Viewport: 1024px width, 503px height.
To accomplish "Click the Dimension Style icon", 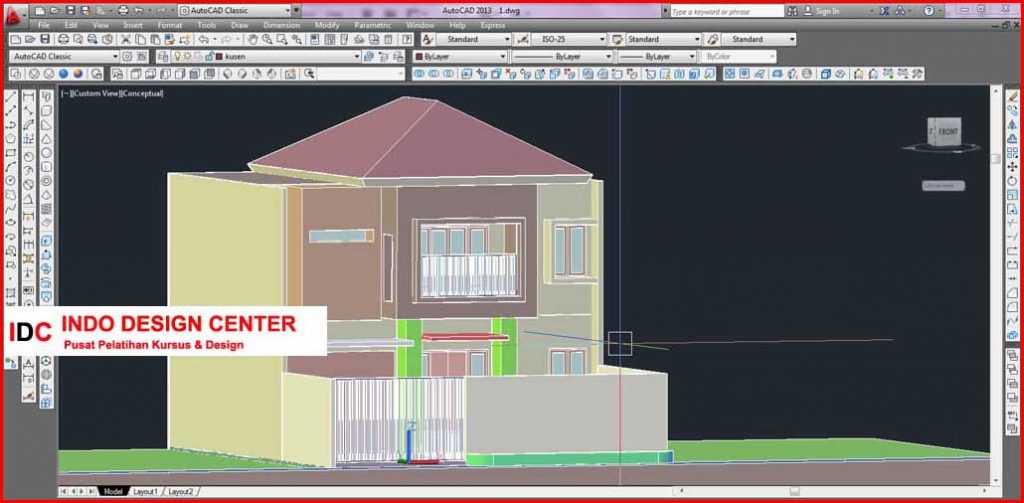I will click(x=523, y=39).
